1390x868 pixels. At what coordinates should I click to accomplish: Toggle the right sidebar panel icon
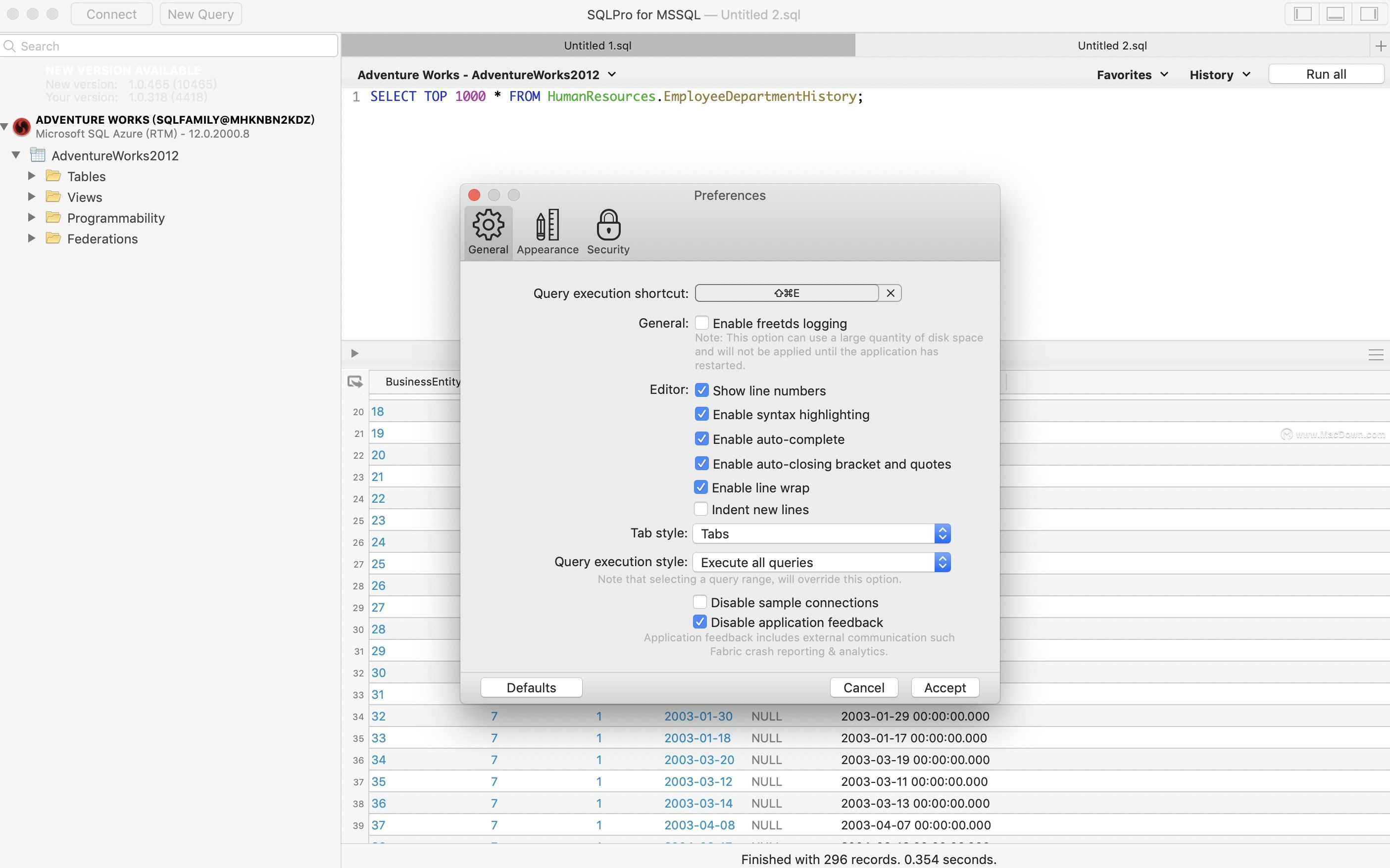[1369, 14]
